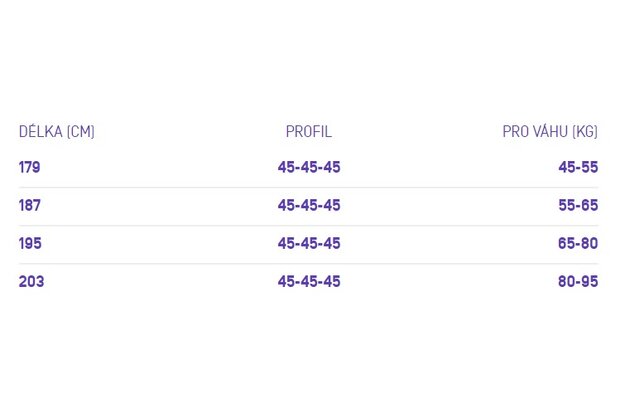Select the 203 length cell

pos(31,281)
